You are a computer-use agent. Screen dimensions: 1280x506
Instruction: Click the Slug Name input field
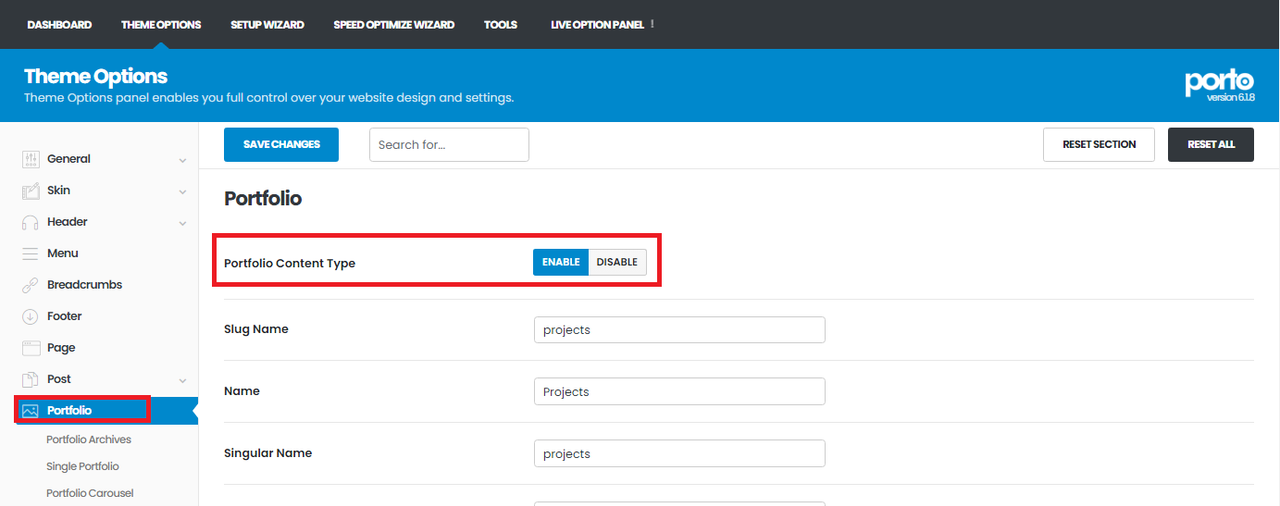coord(680,330)
